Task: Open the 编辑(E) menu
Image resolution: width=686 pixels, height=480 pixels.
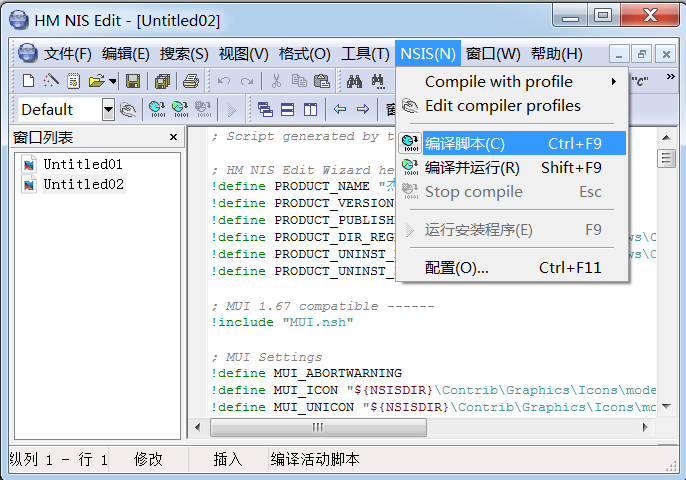Action: 126,54
